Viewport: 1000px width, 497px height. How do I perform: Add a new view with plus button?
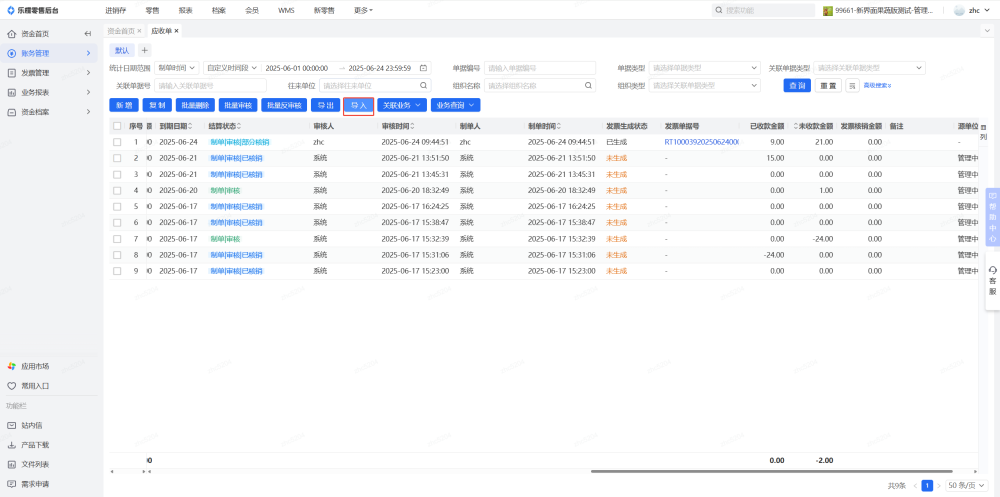144,50
